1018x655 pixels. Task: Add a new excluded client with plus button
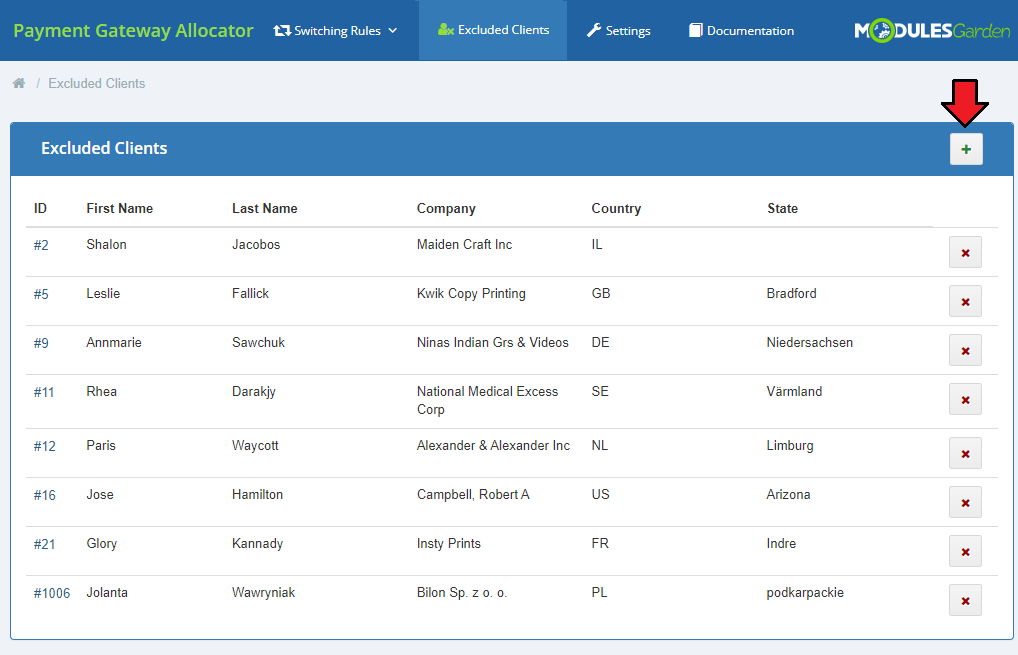point(966,149)
